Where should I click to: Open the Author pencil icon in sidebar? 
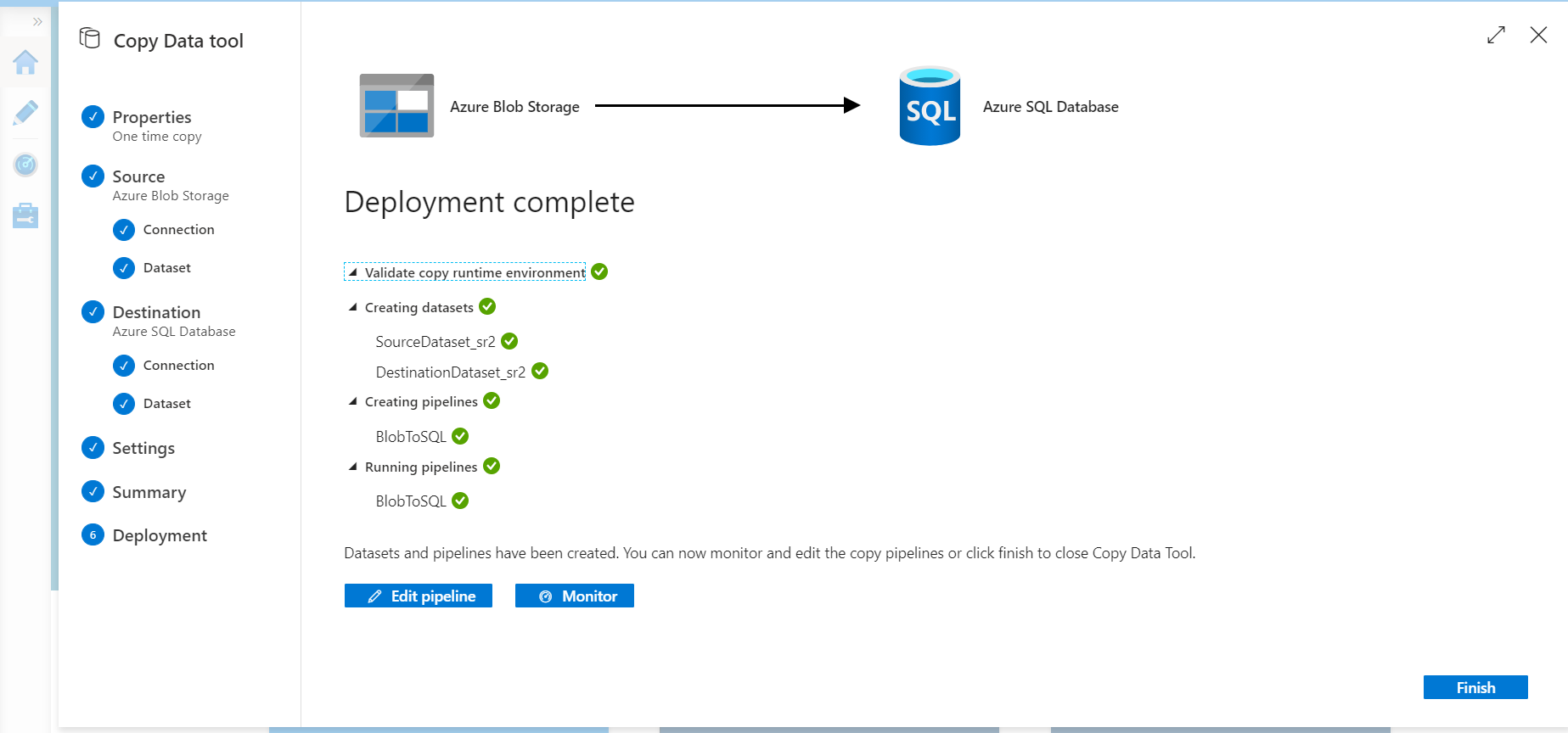25,113
